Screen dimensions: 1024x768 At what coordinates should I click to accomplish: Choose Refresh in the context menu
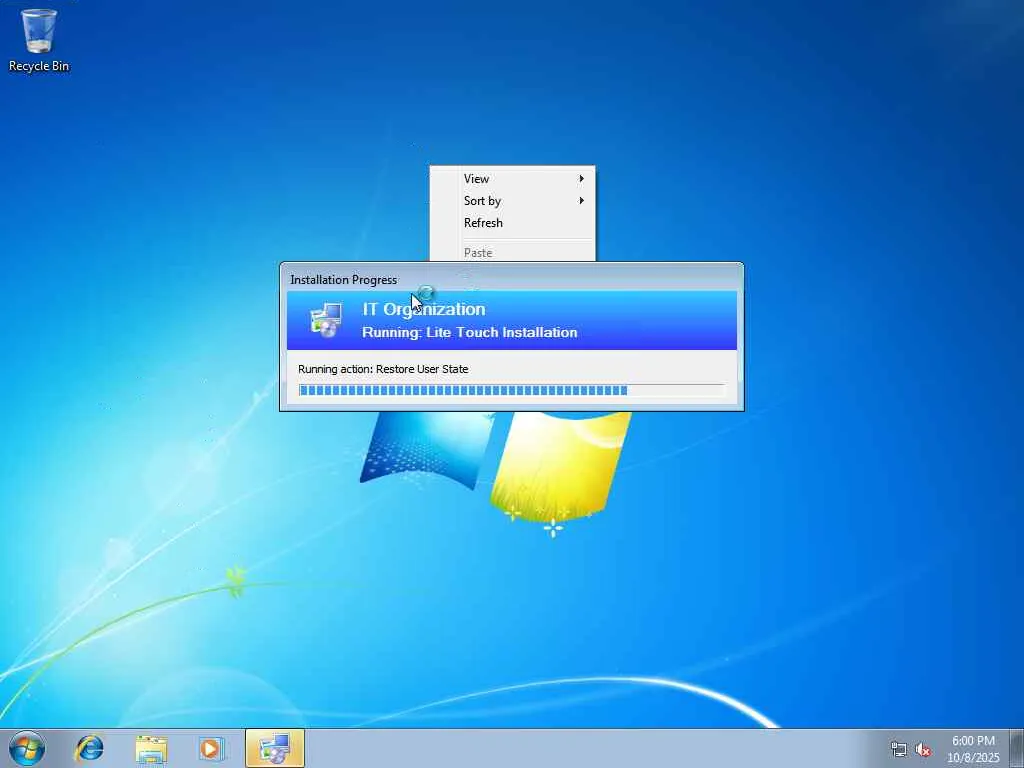513,223
